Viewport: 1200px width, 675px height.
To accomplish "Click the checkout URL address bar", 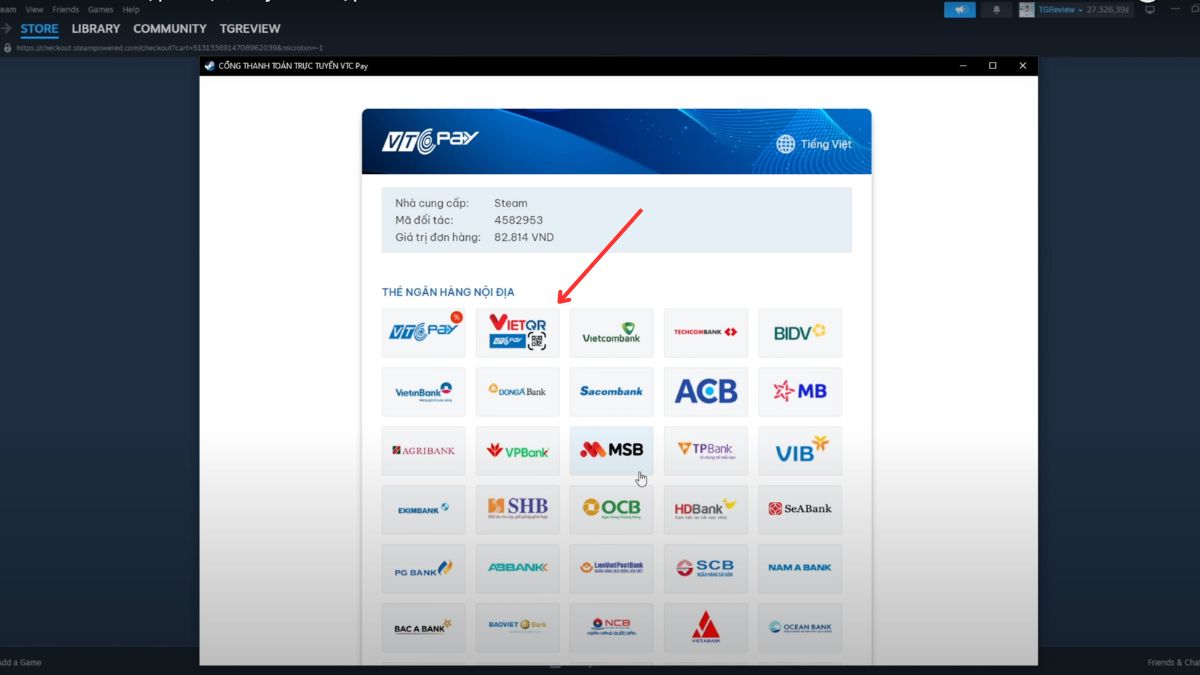I will point(170,47).
